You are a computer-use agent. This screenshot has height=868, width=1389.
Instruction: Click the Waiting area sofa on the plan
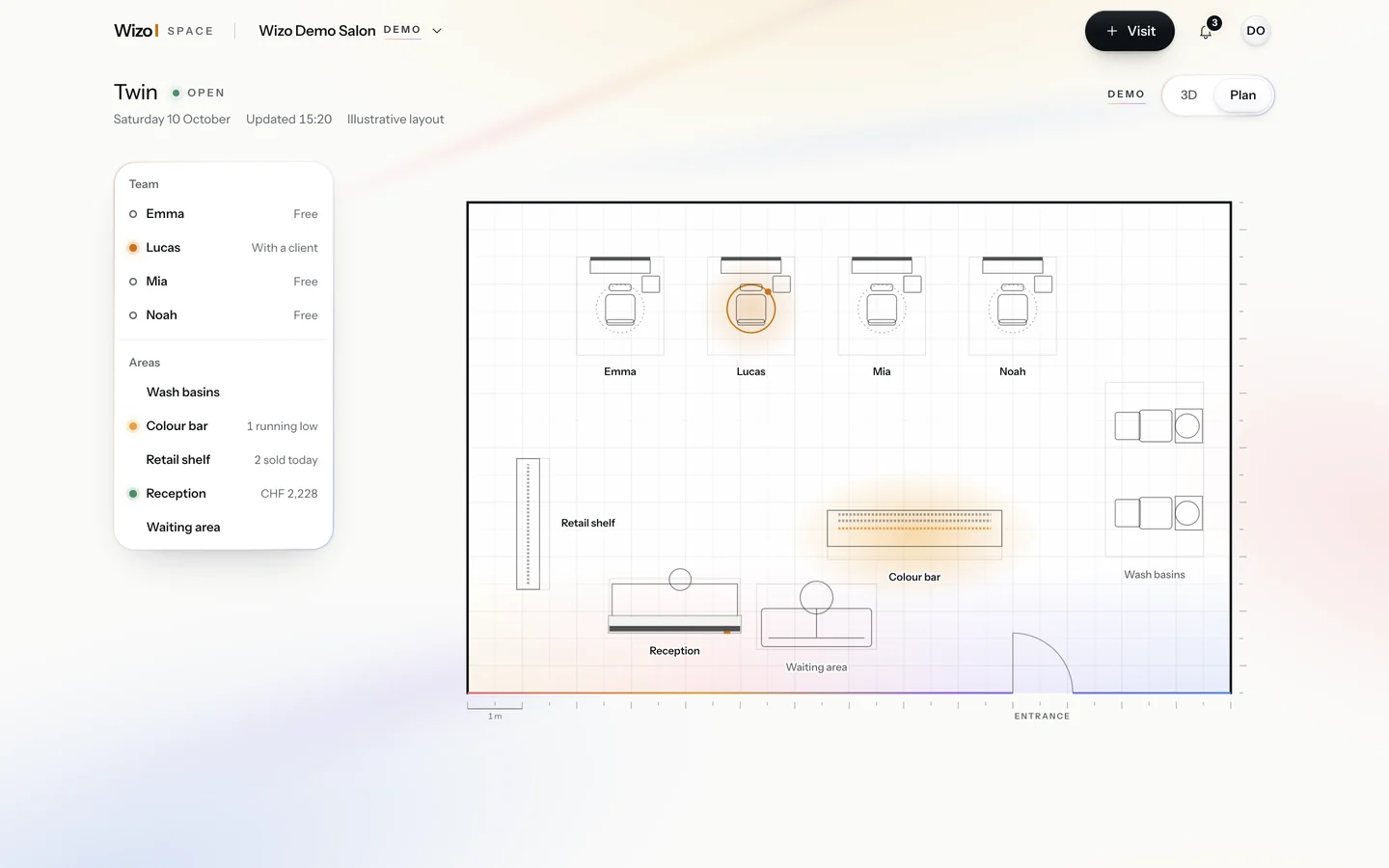click(x=817, y=627)
